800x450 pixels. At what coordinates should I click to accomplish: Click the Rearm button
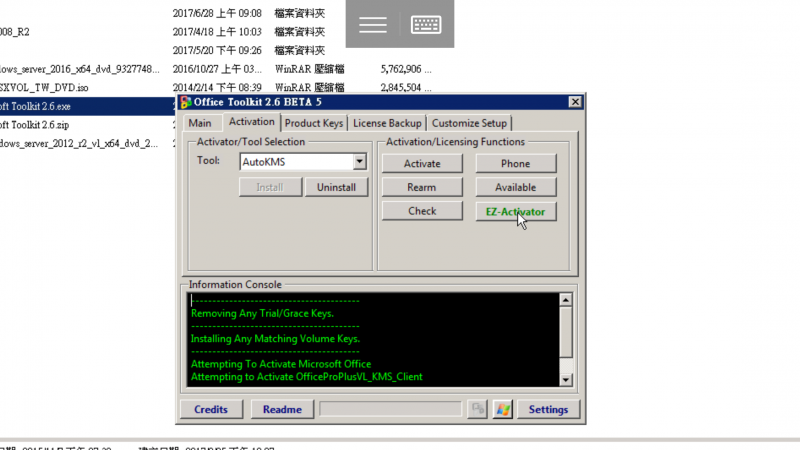422,187
